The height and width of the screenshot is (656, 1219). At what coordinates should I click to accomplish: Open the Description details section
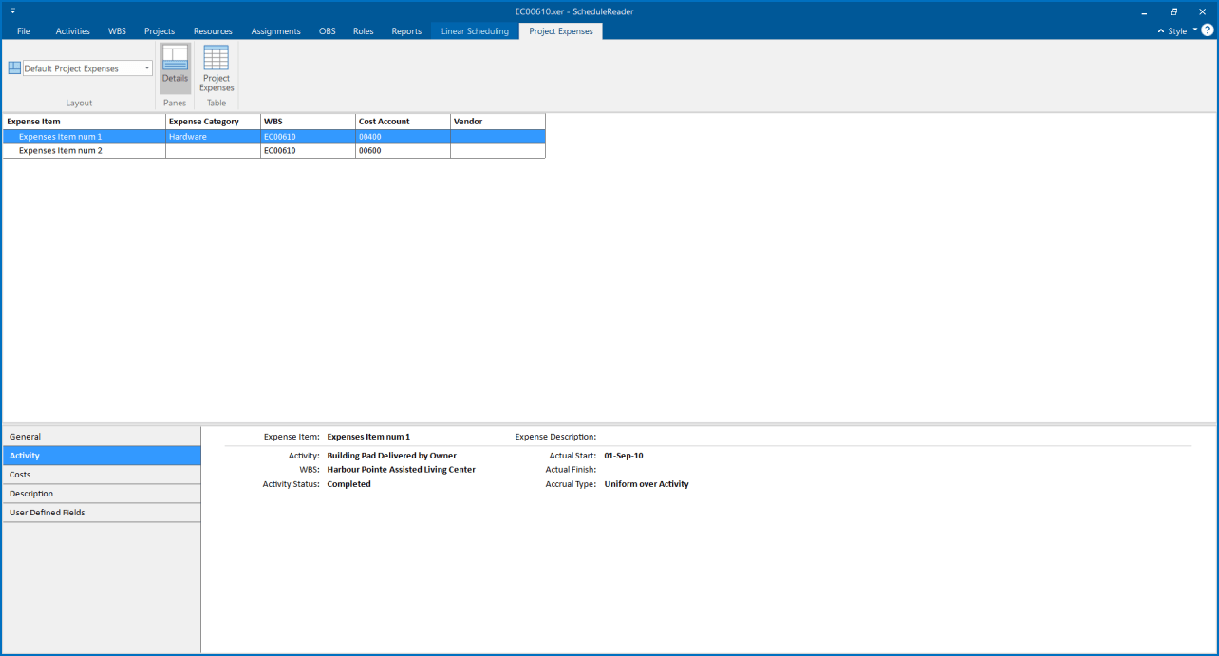click(101, 493)
